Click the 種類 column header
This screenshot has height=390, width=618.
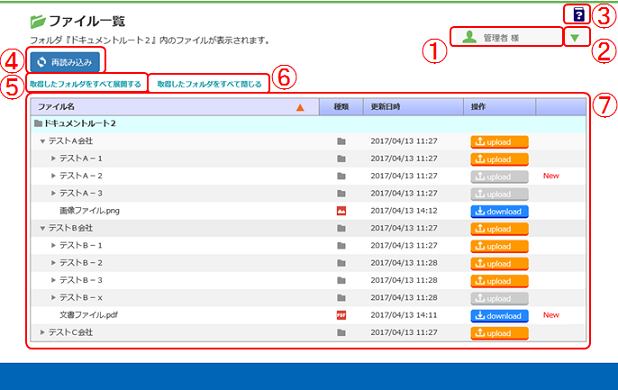pyautogui.click(x=341, y=107)
